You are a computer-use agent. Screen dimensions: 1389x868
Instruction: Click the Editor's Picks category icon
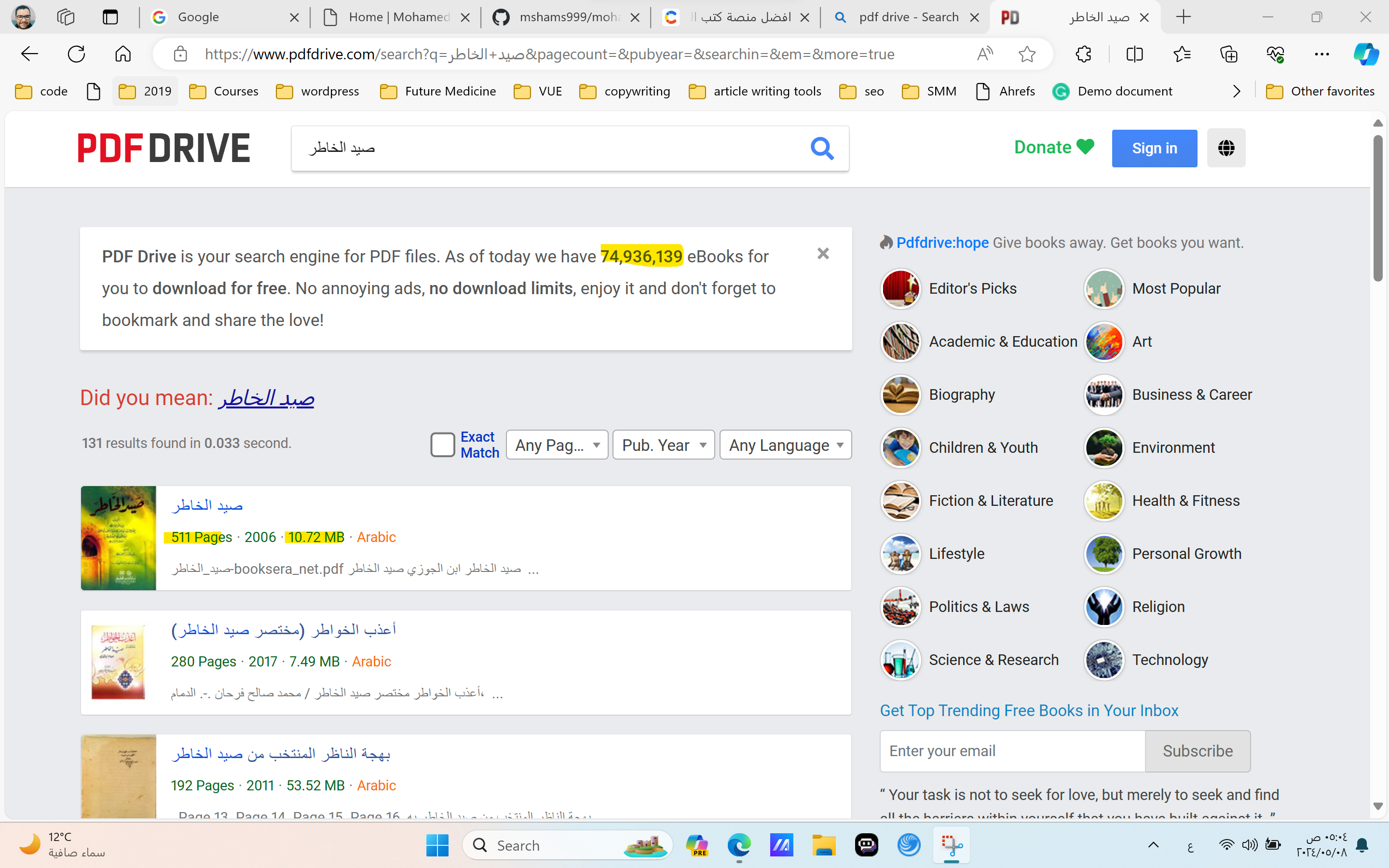pos(900,289)
